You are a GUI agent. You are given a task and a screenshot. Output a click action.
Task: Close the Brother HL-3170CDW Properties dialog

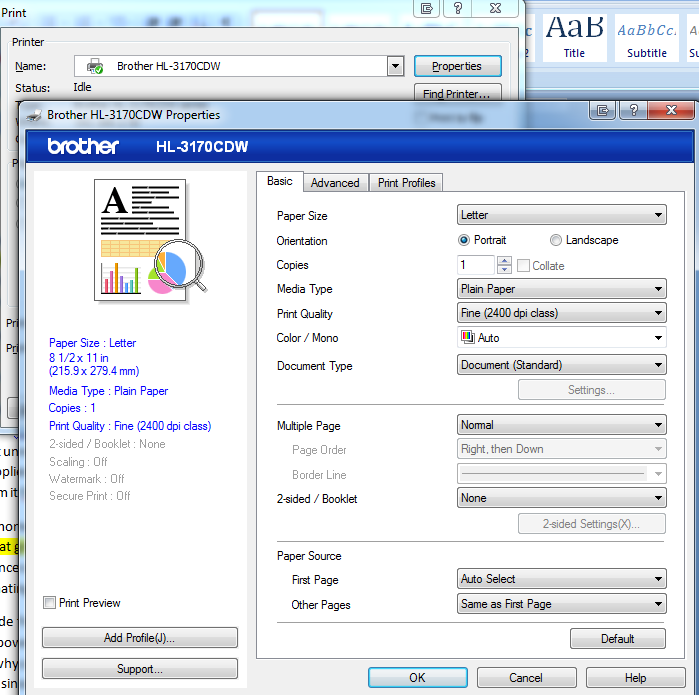[x=671, y=110]
